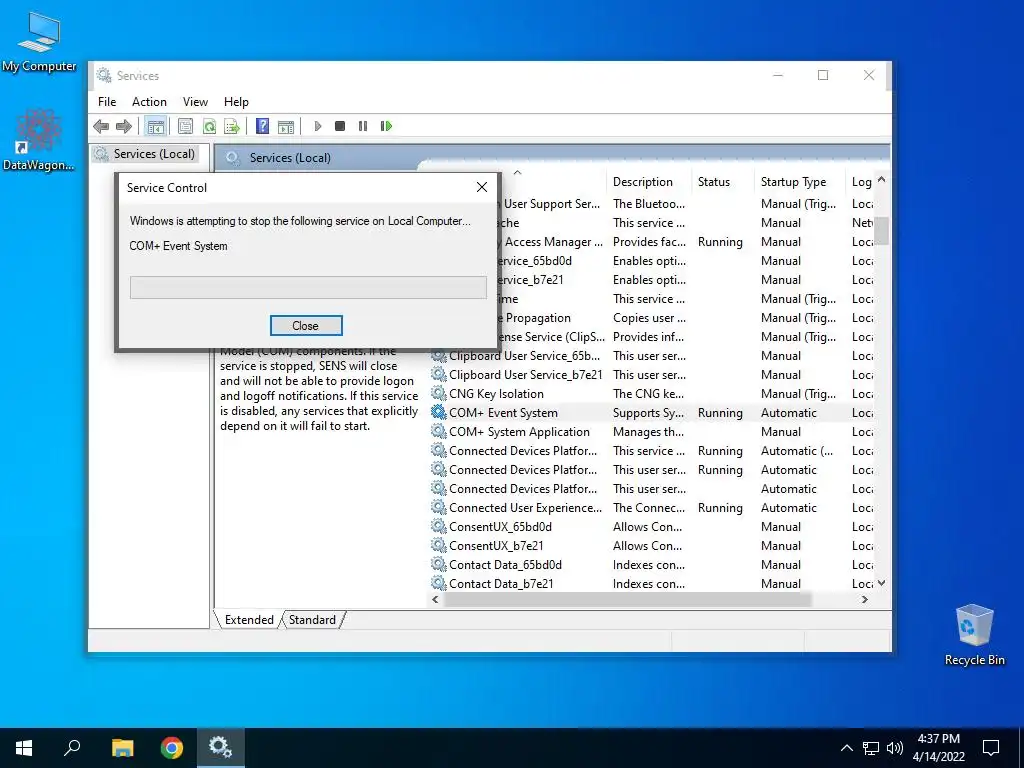Click Automatic startup type of COM+ Event System
This screenshot has width=1024, height=768.
click(788, 413)
